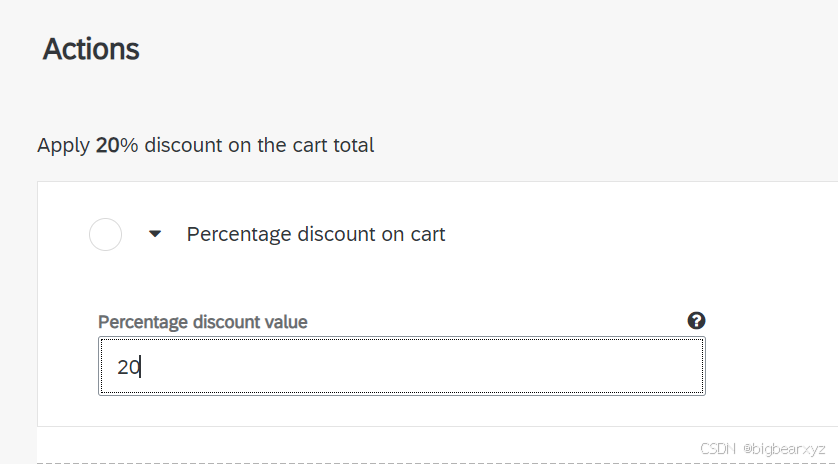This screenshot has width=838, height=464.
Task: Click the bold 20 in the summary line
Action: [107, 146]
